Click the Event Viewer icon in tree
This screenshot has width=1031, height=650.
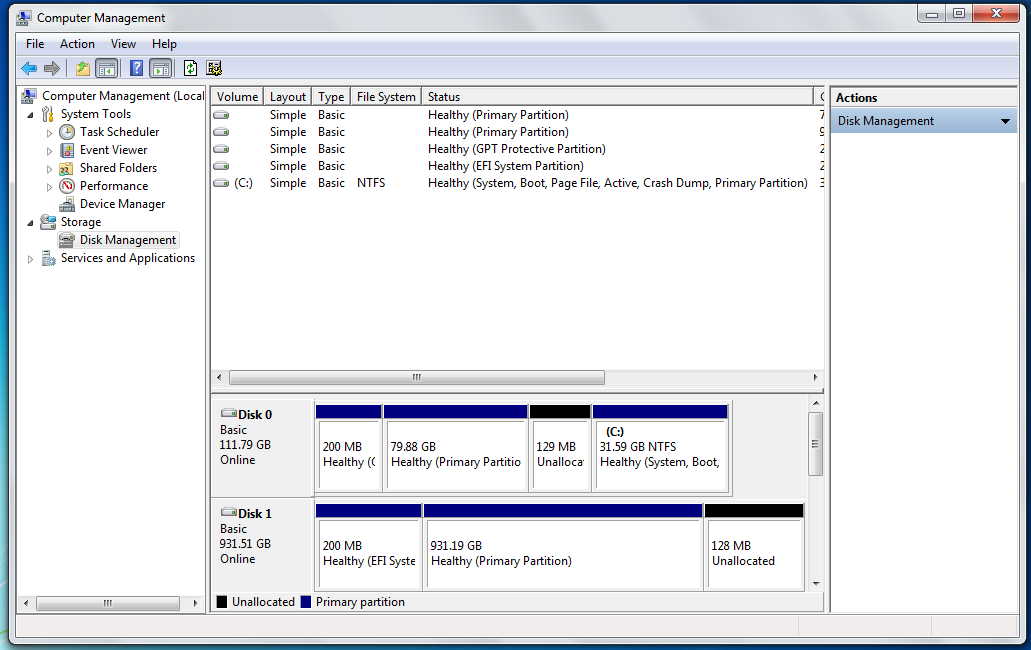coord(67,151)
